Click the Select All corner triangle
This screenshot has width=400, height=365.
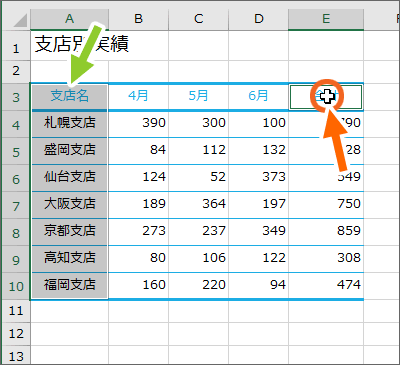point(19,20)
